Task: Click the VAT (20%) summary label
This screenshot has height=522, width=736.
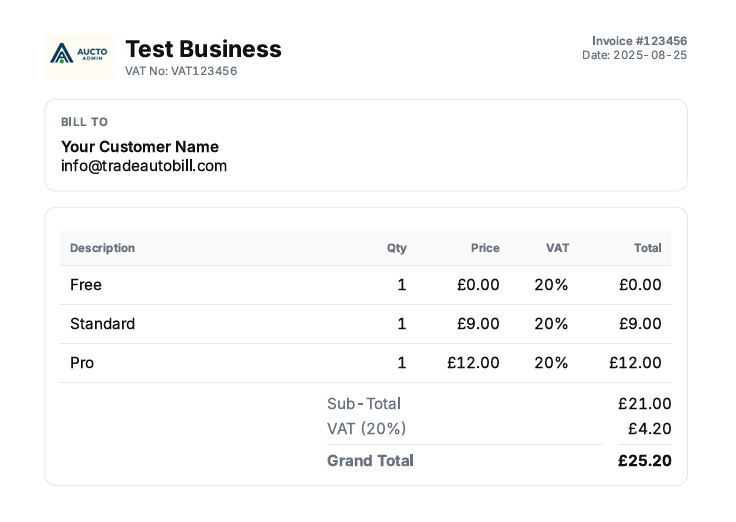Action: 367,429
